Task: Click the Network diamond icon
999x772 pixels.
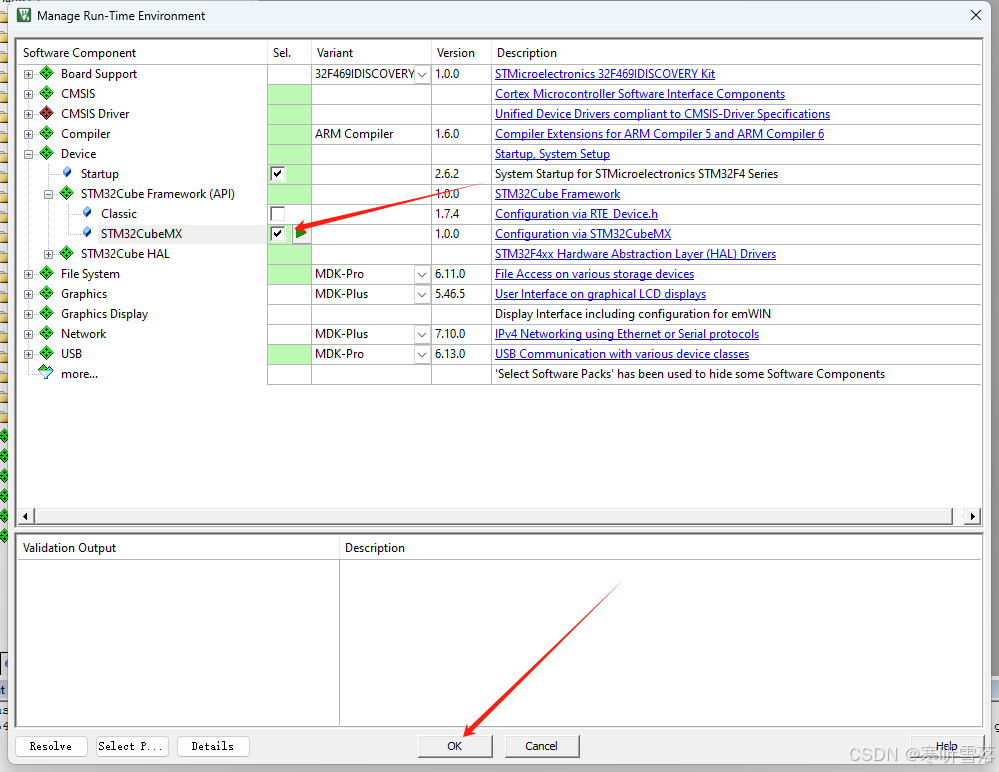Action: 47,333
